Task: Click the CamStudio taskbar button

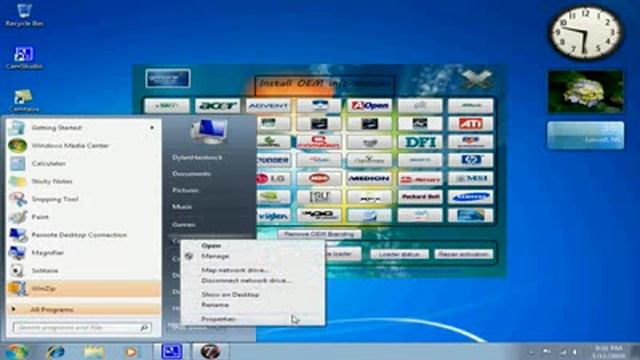Action: (x=171, y=351)
